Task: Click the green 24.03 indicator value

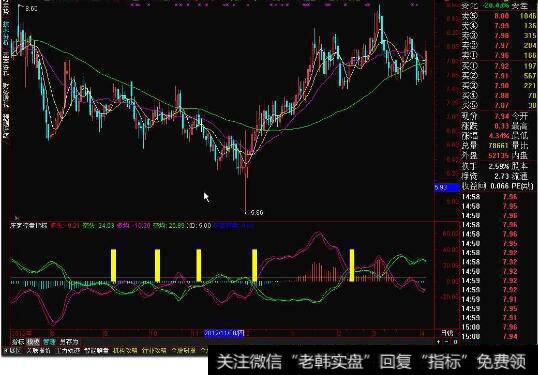Action: point(106,226)
